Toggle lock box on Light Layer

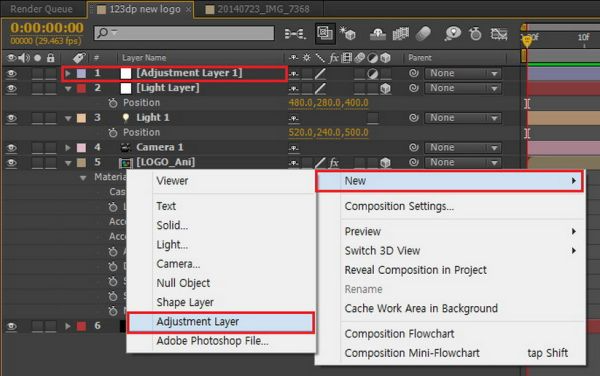click(51, 88)
